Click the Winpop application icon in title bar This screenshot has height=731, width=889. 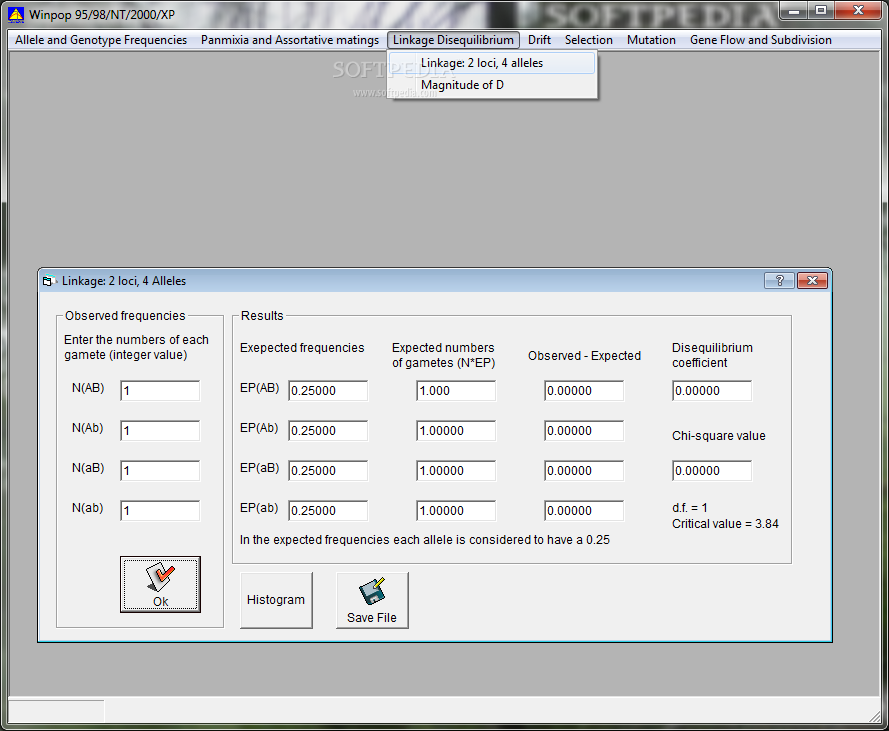(16, 15)
